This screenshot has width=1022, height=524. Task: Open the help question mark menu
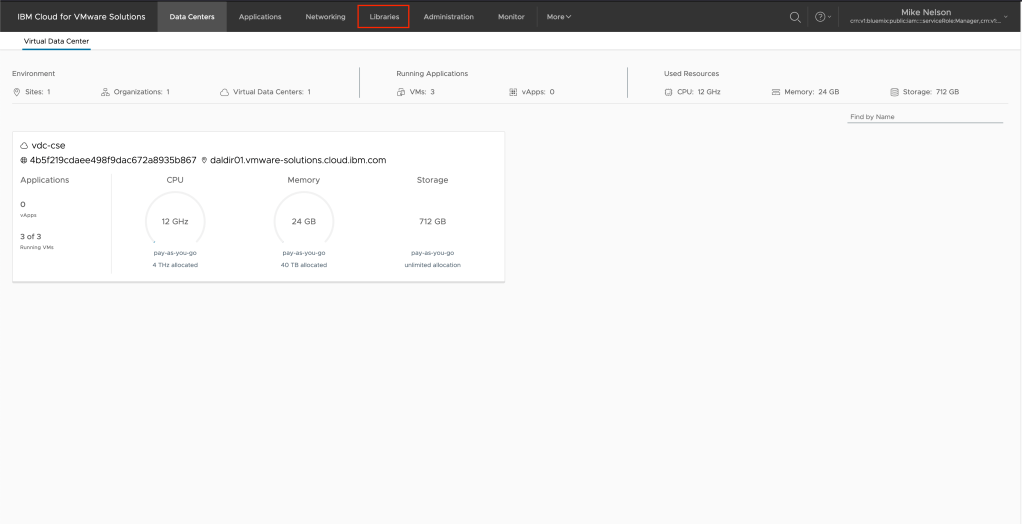[820, 17]
